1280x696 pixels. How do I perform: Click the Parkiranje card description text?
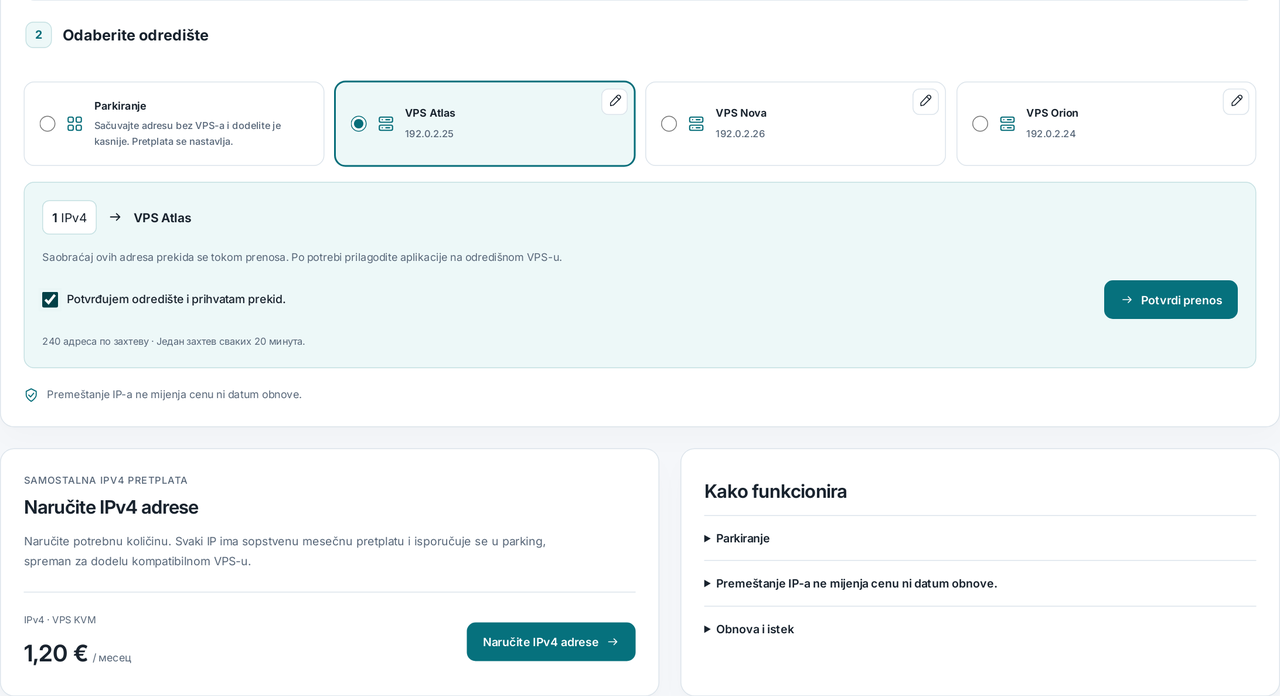tap(188, 133)
